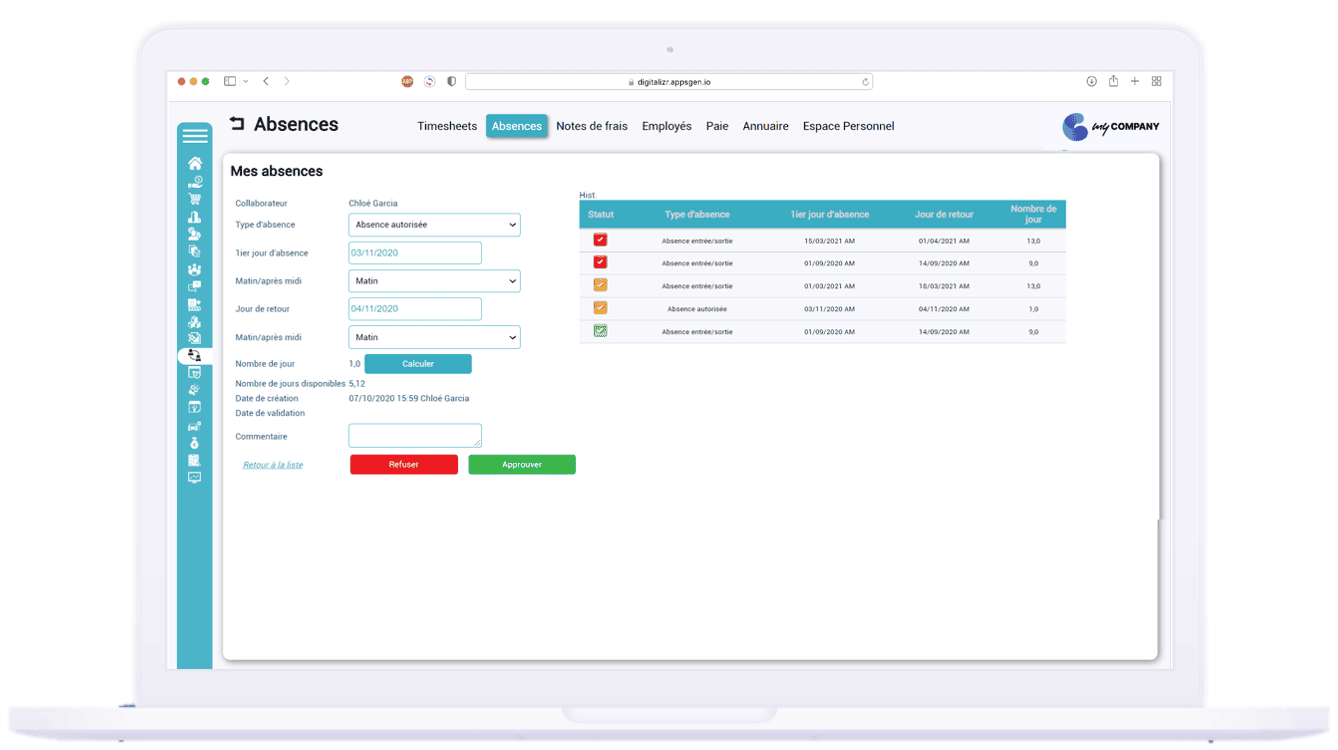1338x750 pixels.
Task: Click the car icon in sidebar
Action: coord(194,426)
